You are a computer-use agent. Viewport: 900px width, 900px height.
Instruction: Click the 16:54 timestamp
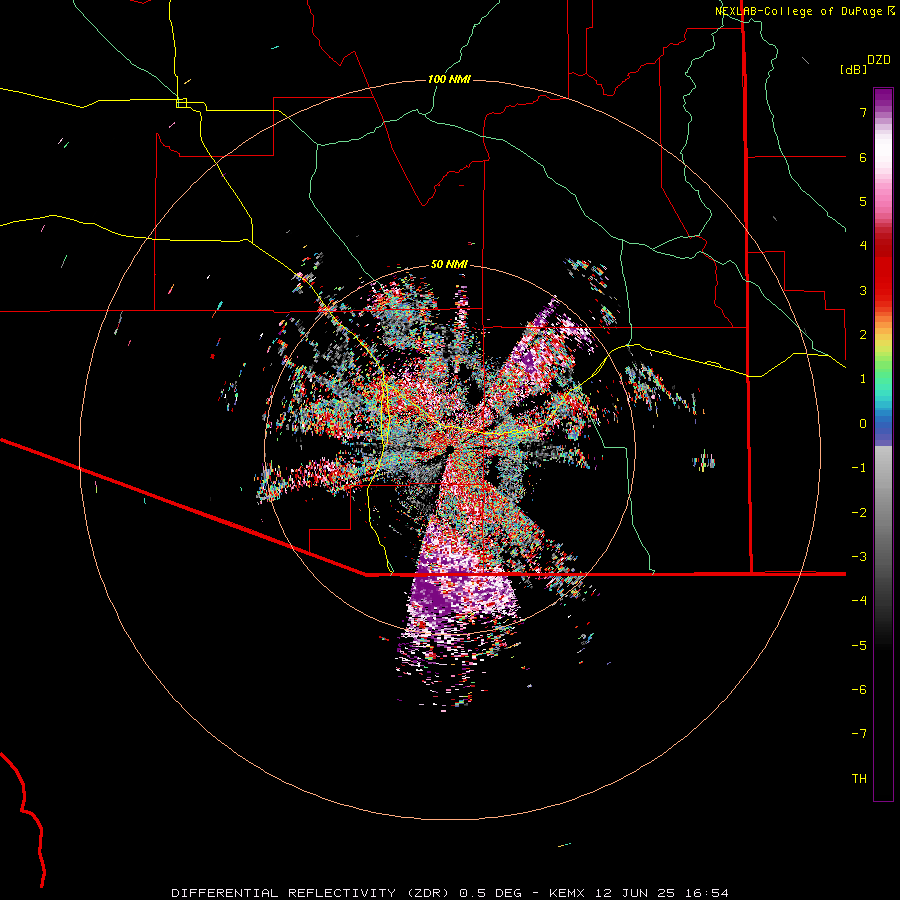tap(707, 893)
